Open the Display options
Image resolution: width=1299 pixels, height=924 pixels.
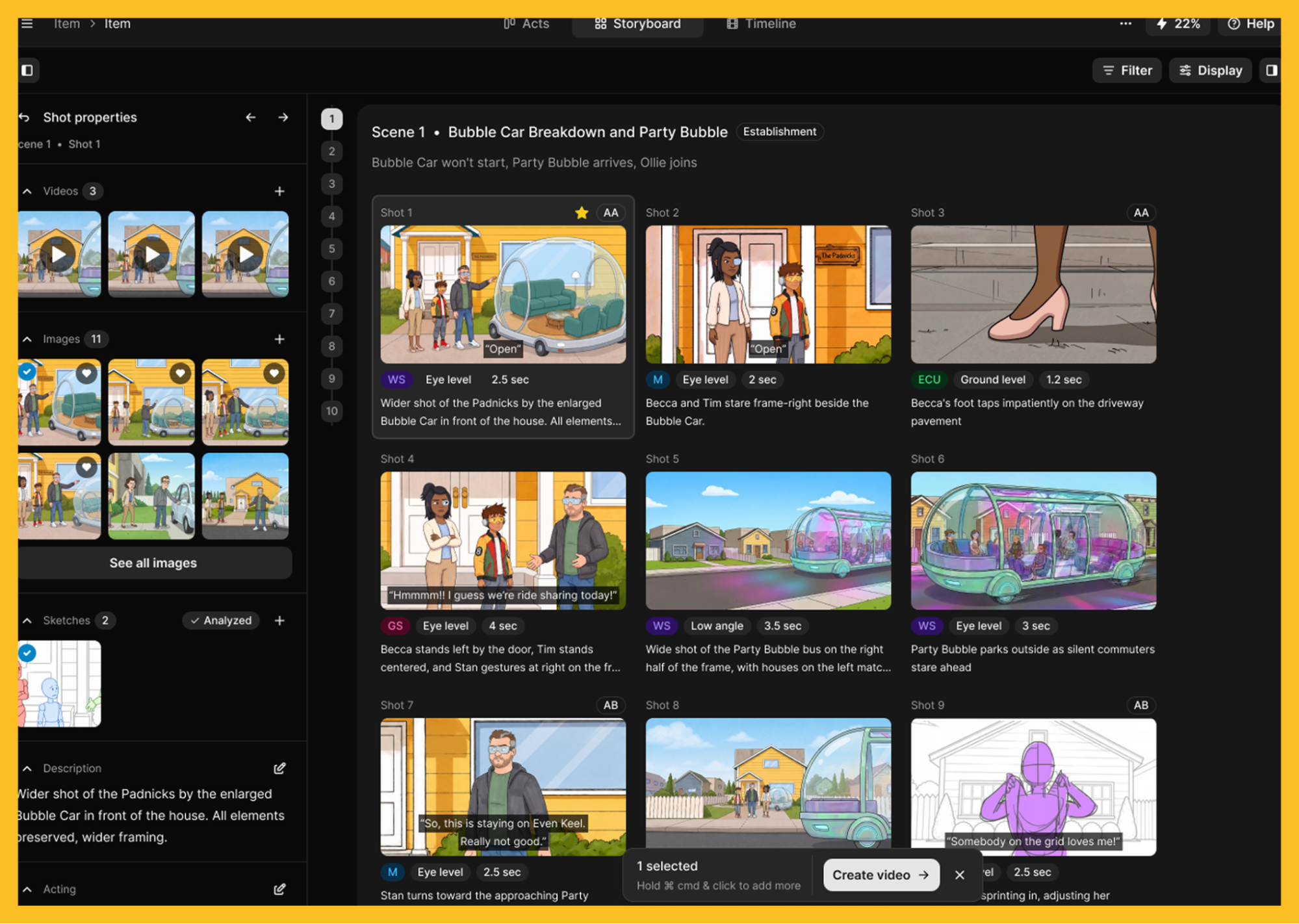tap(1211, 70)
